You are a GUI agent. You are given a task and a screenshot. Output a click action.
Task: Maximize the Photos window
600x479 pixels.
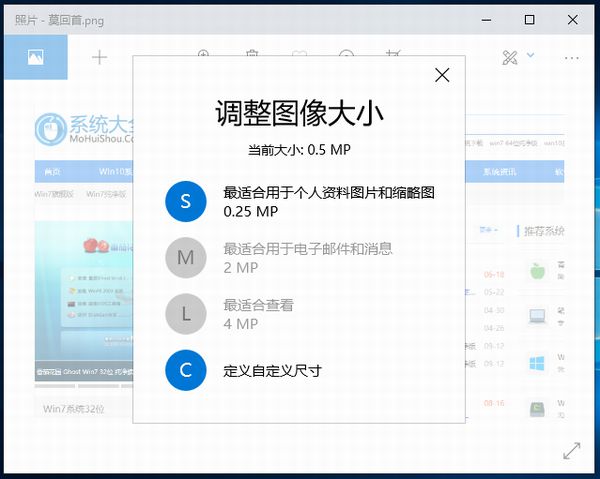[529, 19]
